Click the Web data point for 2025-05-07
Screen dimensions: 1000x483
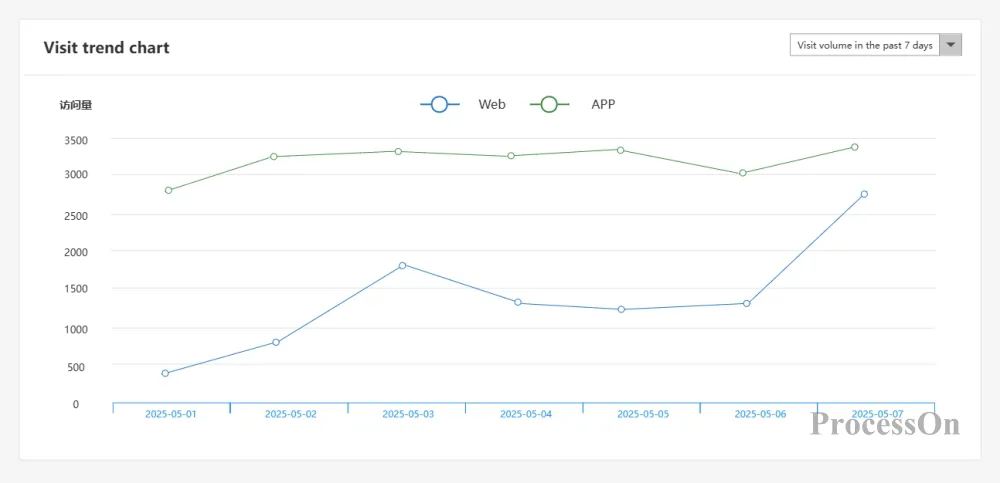pyautogui.click(x=864, y=194)
